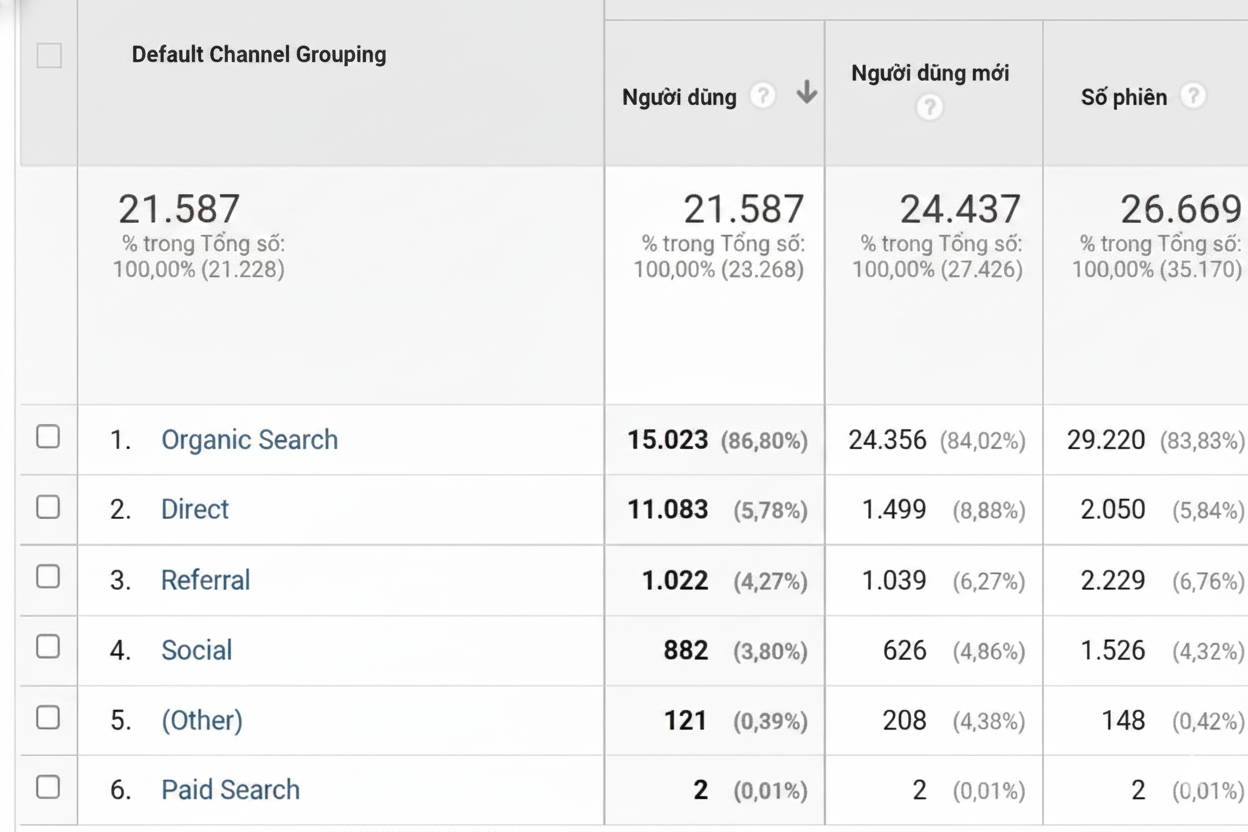Open the Paid Search channel link
The height and width of the screenshot is (832, 1248).
click(230, 789)
